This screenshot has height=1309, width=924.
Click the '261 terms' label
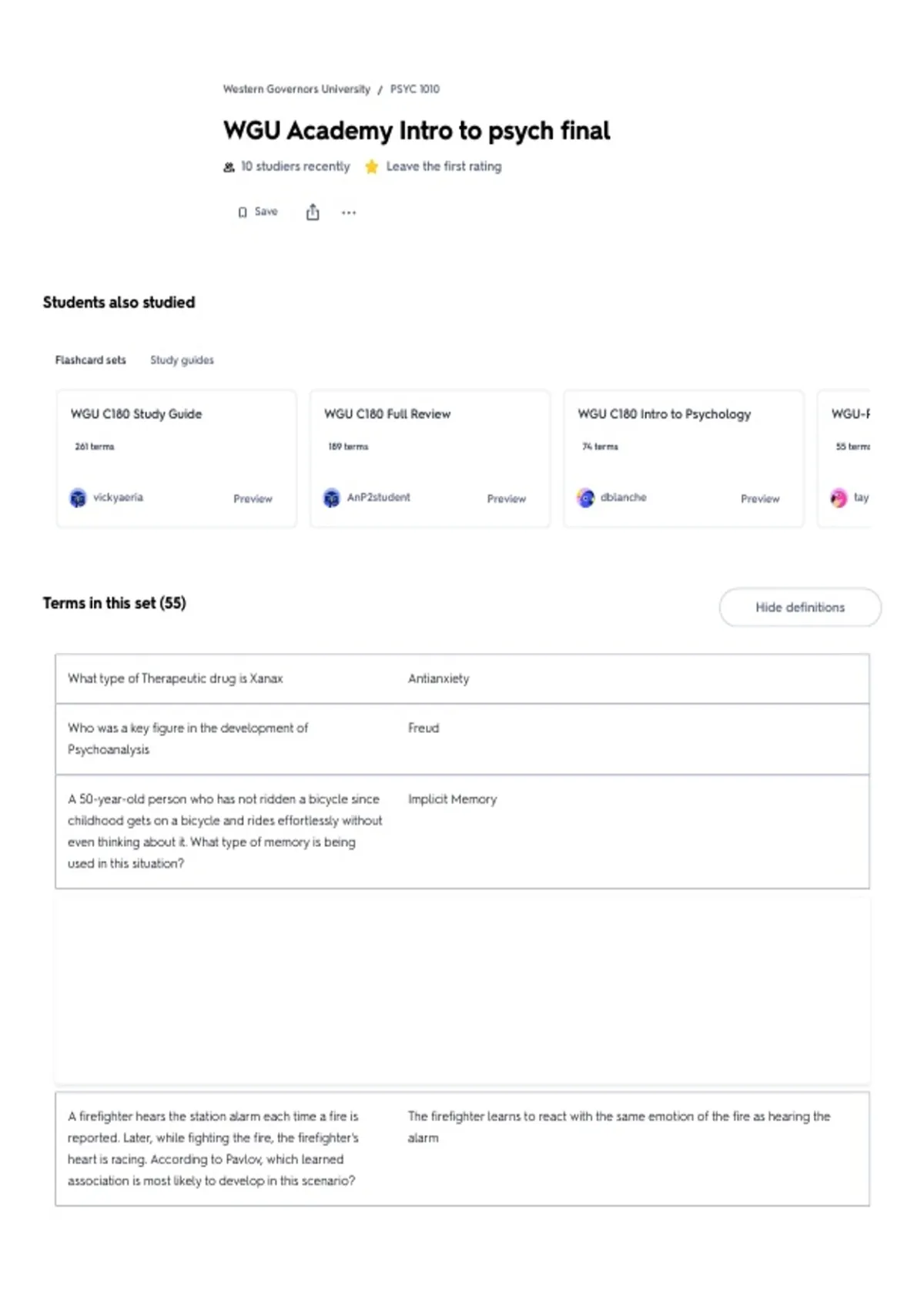95,447
